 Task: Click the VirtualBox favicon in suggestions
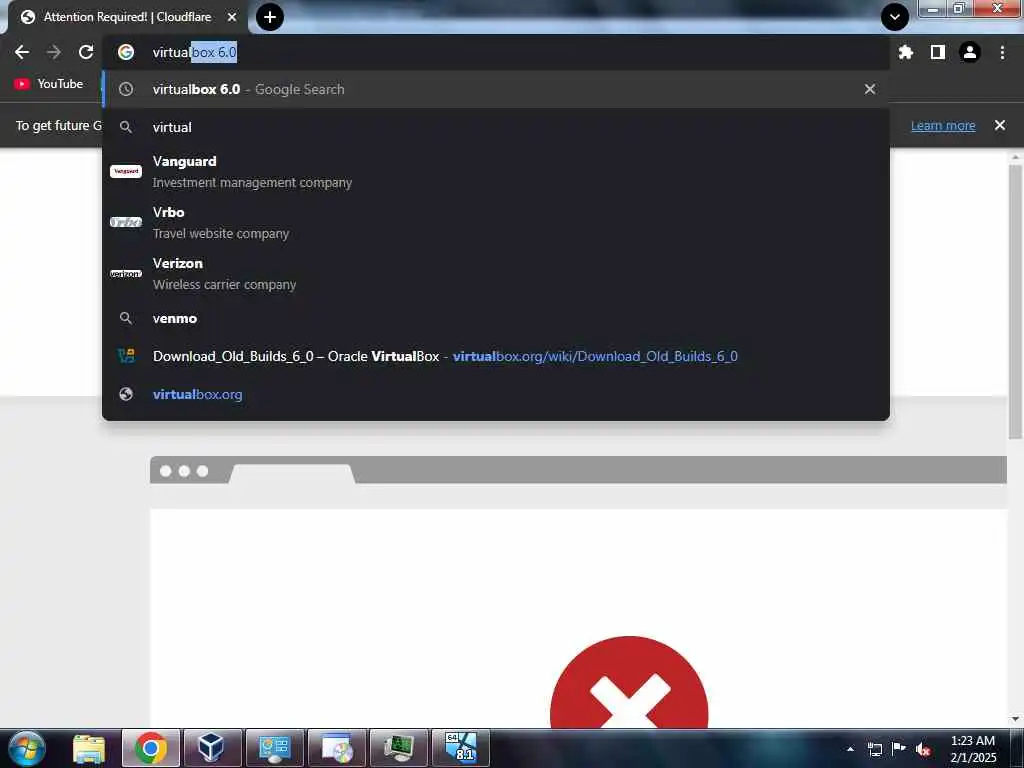tap(126, 356)
